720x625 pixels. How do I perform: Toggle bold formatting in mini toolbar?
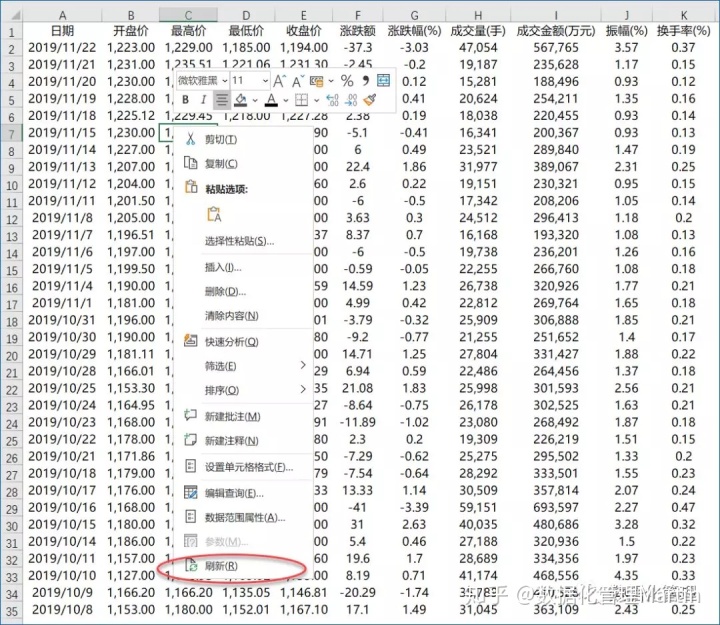pyautogui.click(x=186, y=99)
